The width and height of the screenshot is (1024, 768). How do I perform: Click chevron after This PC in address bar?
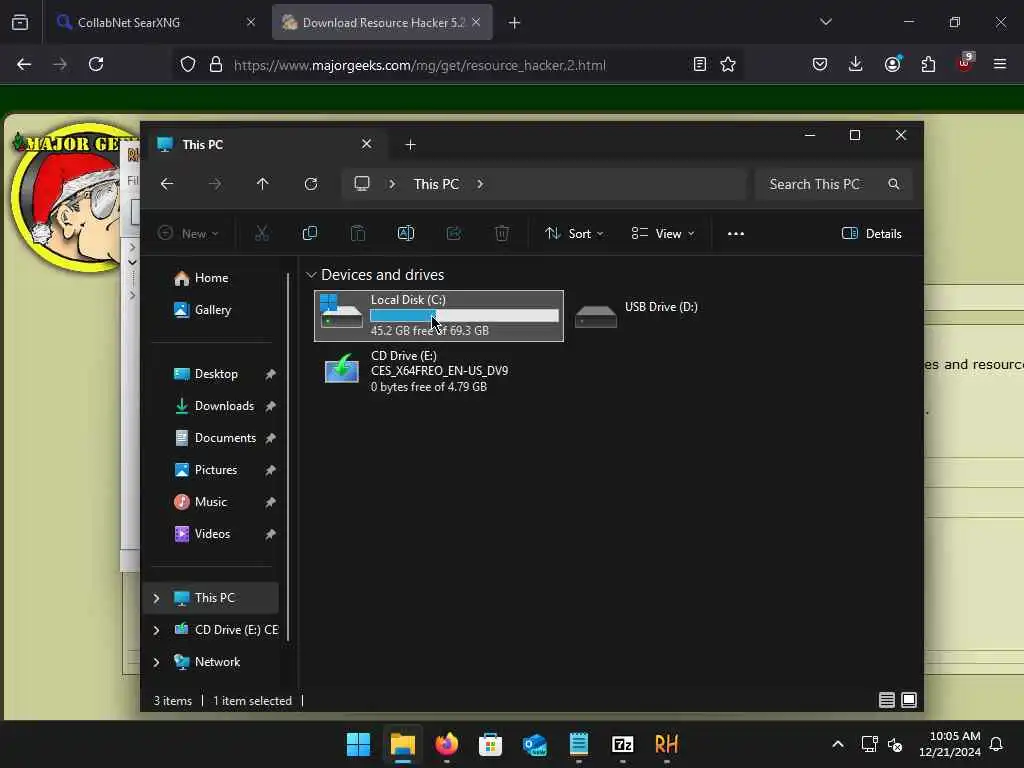480,184
